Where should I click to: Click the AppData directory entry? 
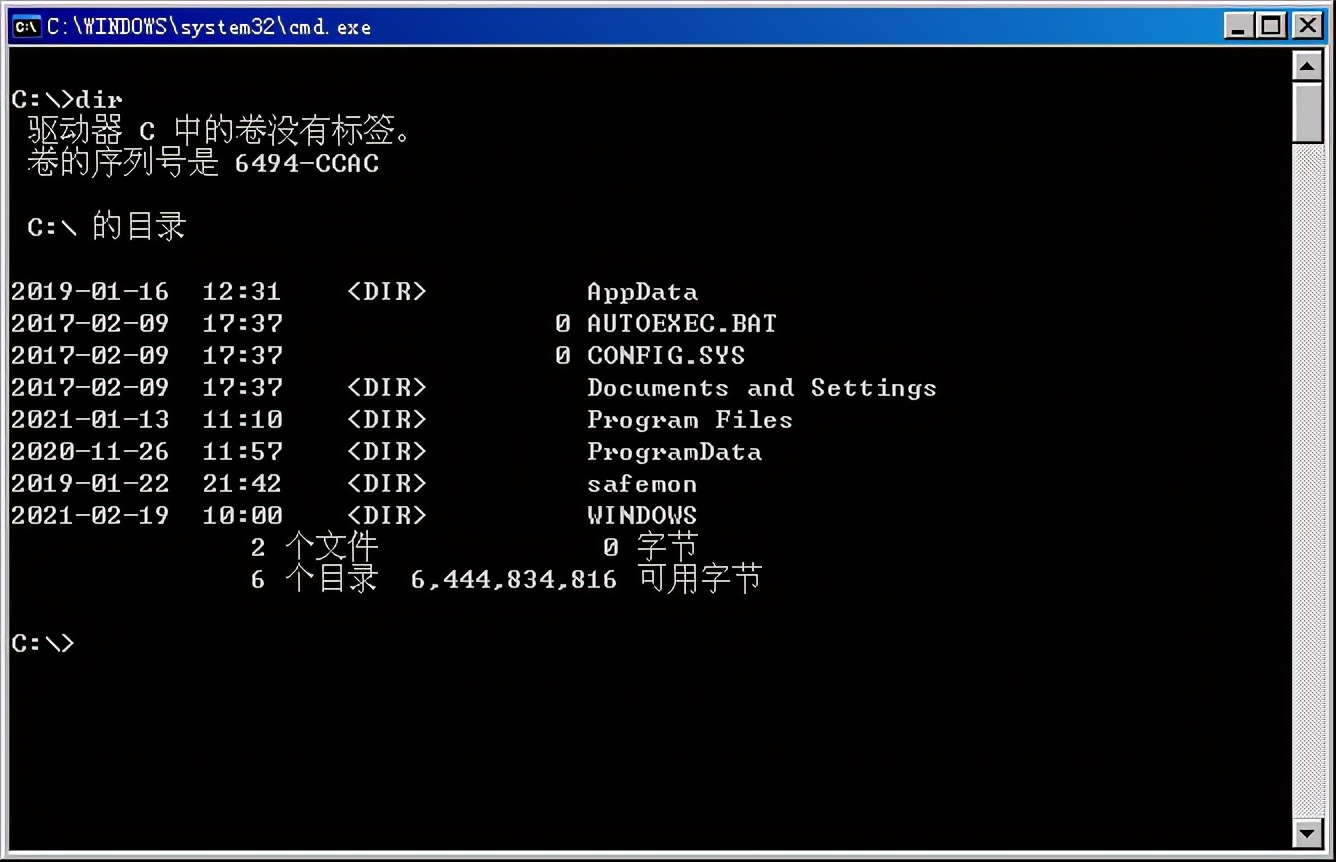[643, 291]
